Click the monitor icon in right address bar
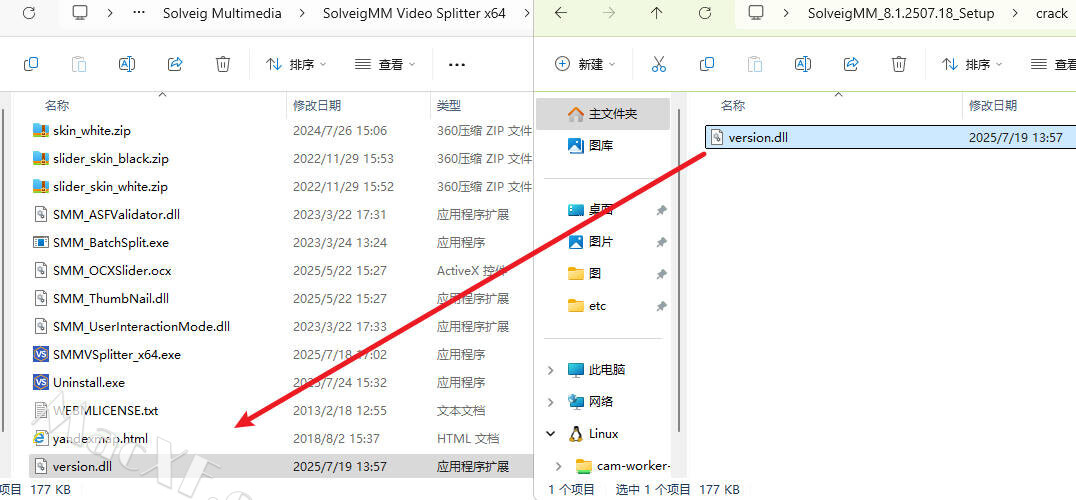 [x=756, y=13]
